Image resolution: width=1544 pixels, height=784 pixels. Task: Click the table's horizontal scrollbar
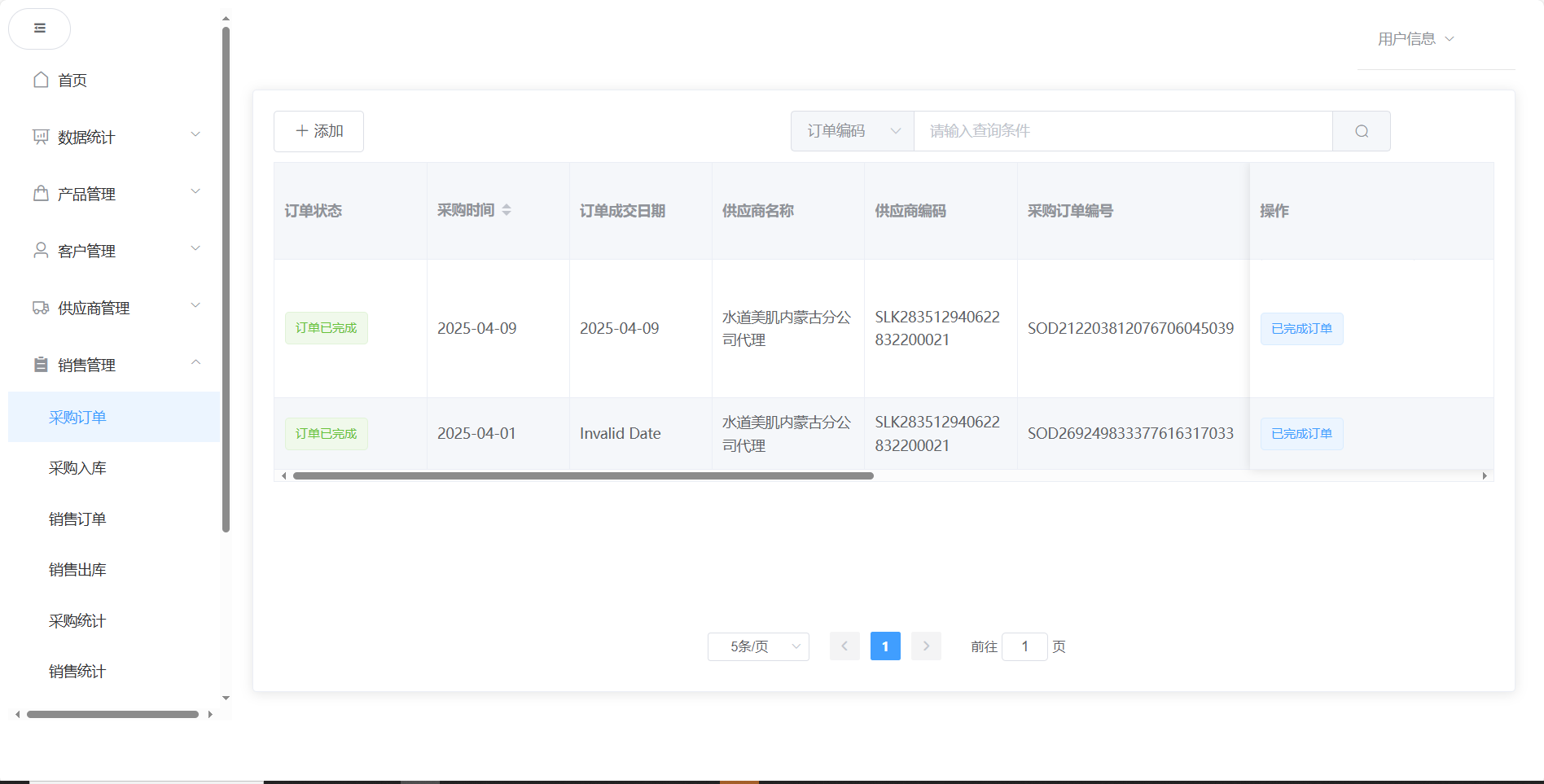582,476
